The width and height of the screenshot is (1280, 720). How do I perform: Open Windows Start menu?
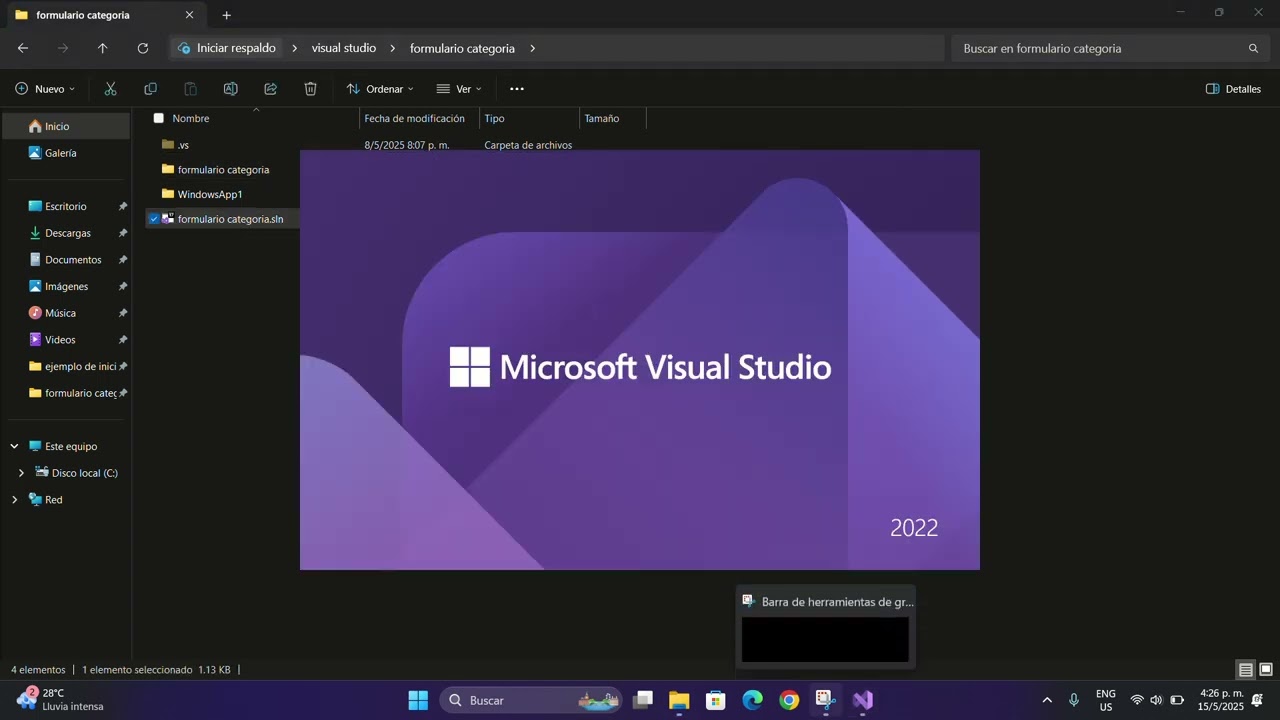click(418, 700)
